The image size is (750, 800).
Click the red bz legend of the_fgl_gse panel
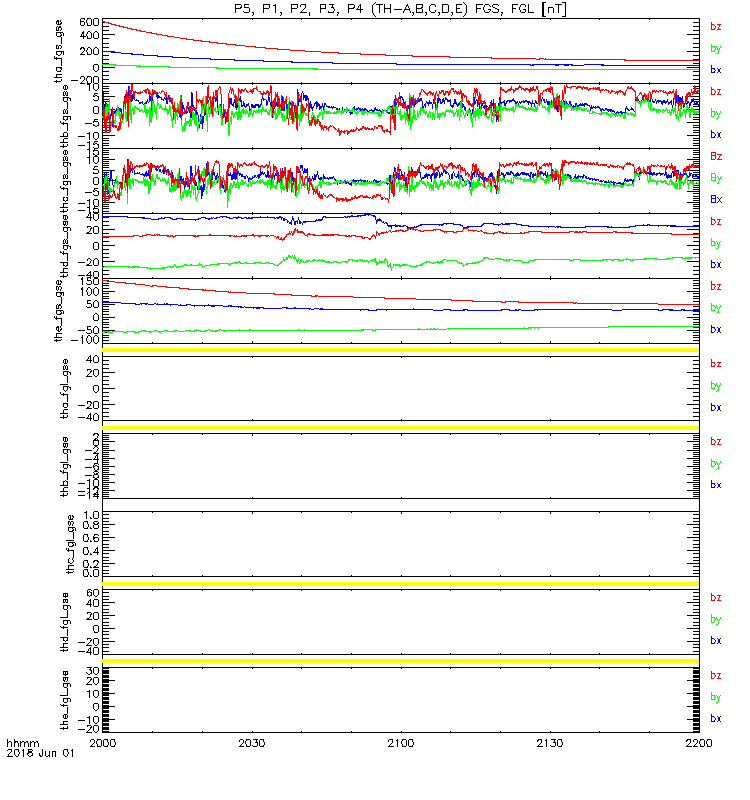pyautogui.click(x=716, y=676)
